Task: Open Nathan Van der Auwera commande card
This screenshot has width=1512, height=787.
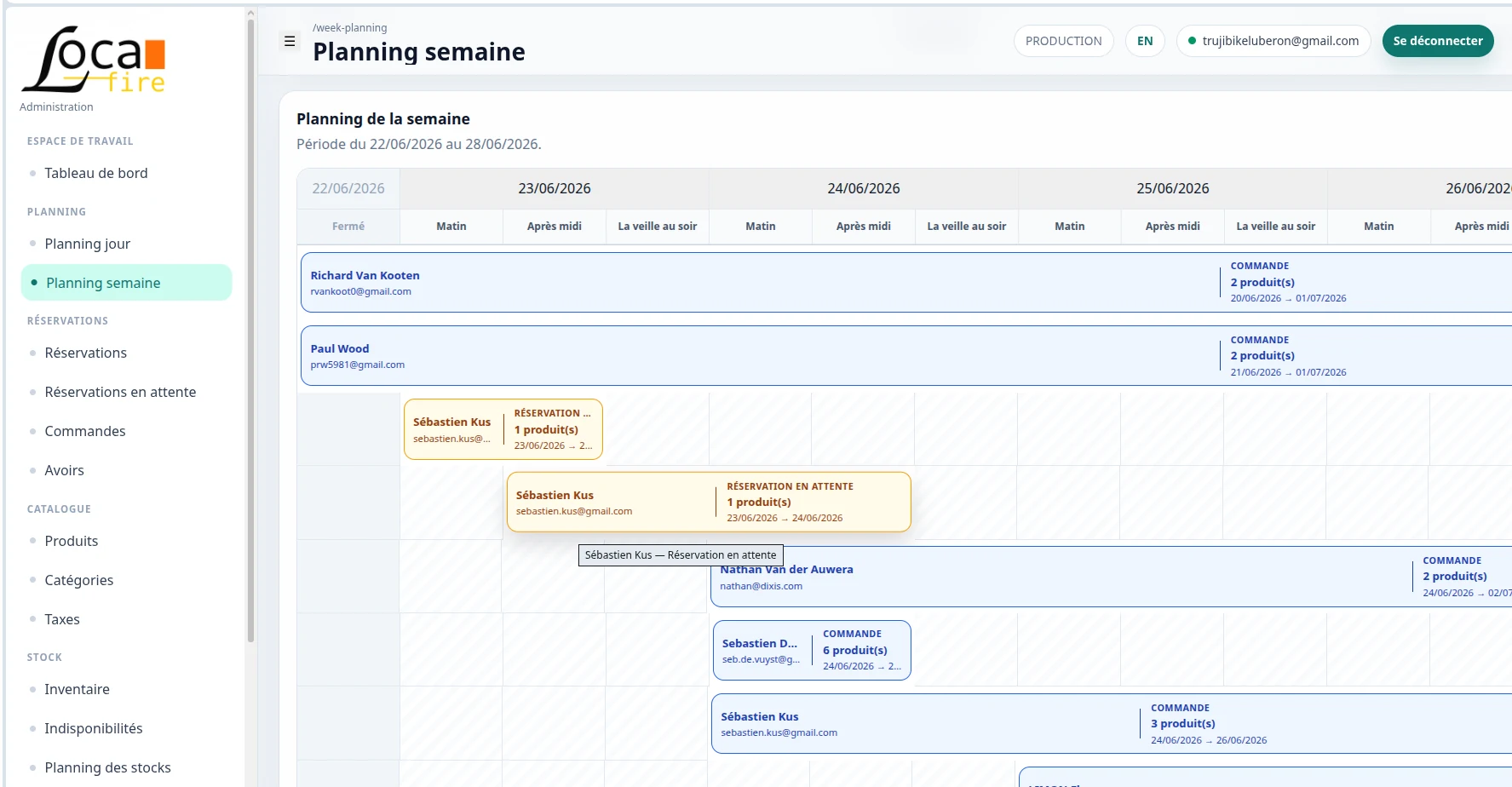Action: point(1112,577)
